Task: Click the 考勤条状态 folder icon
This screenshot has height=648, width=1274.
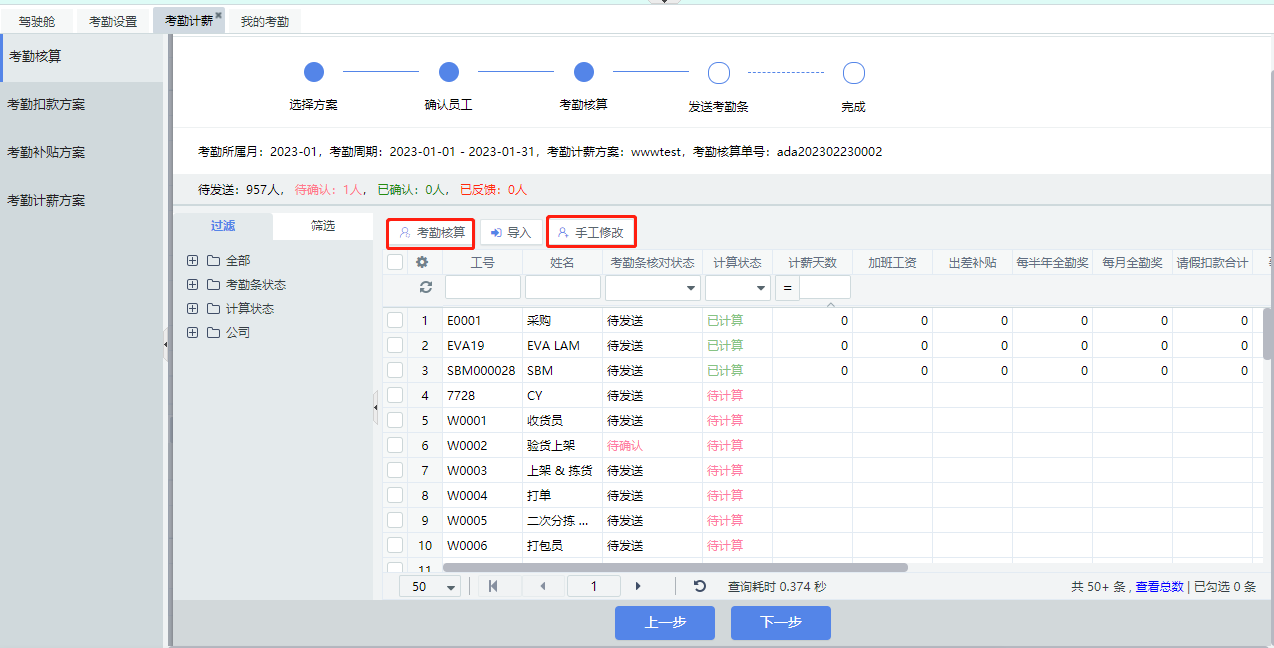Action: point(213,284)
